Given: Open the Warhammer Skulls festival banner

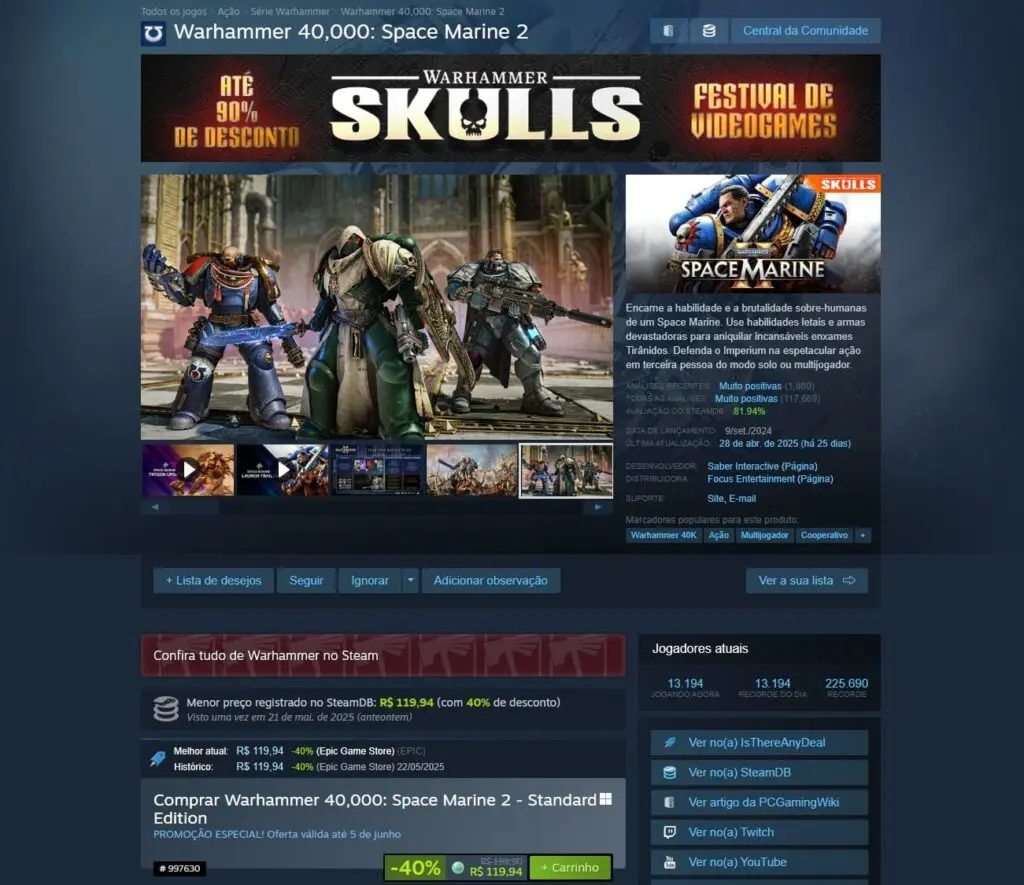Looking at the screenshot, I should (x=510, y=108).
